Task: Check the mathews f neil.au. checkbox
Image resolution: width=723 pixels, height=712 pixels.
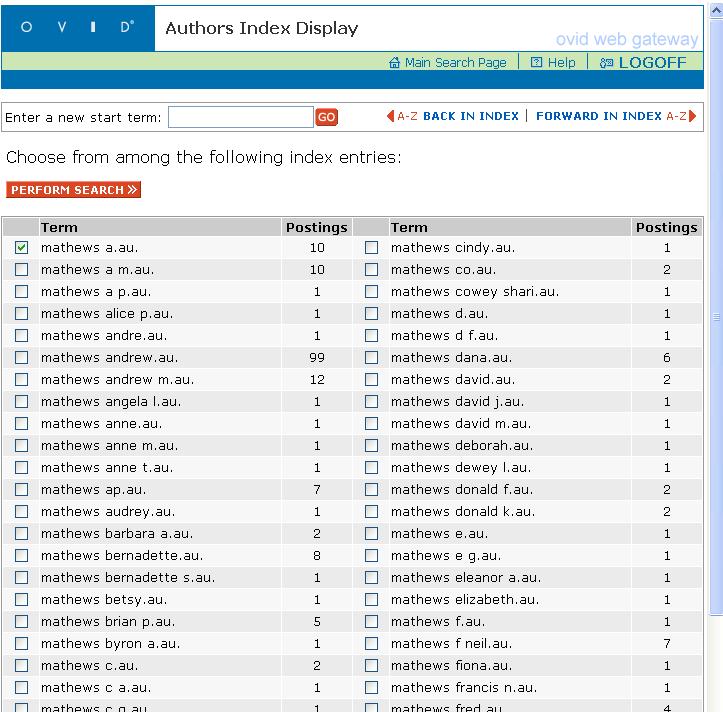Action: click(x=371, y=644)
